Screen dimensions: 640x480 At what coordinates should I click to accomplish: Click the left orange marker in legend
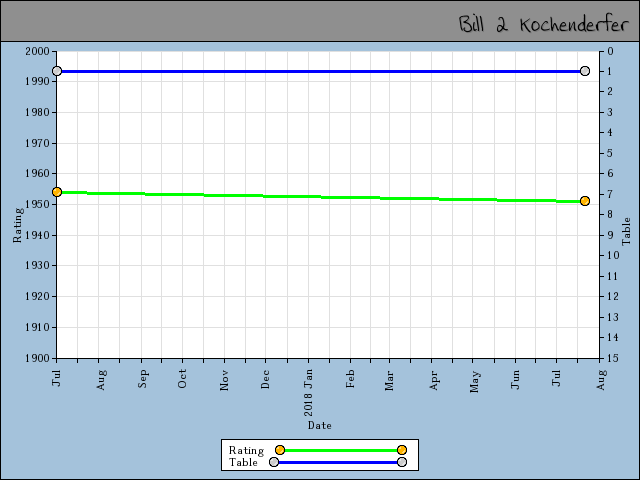click(x=280, y=450)
